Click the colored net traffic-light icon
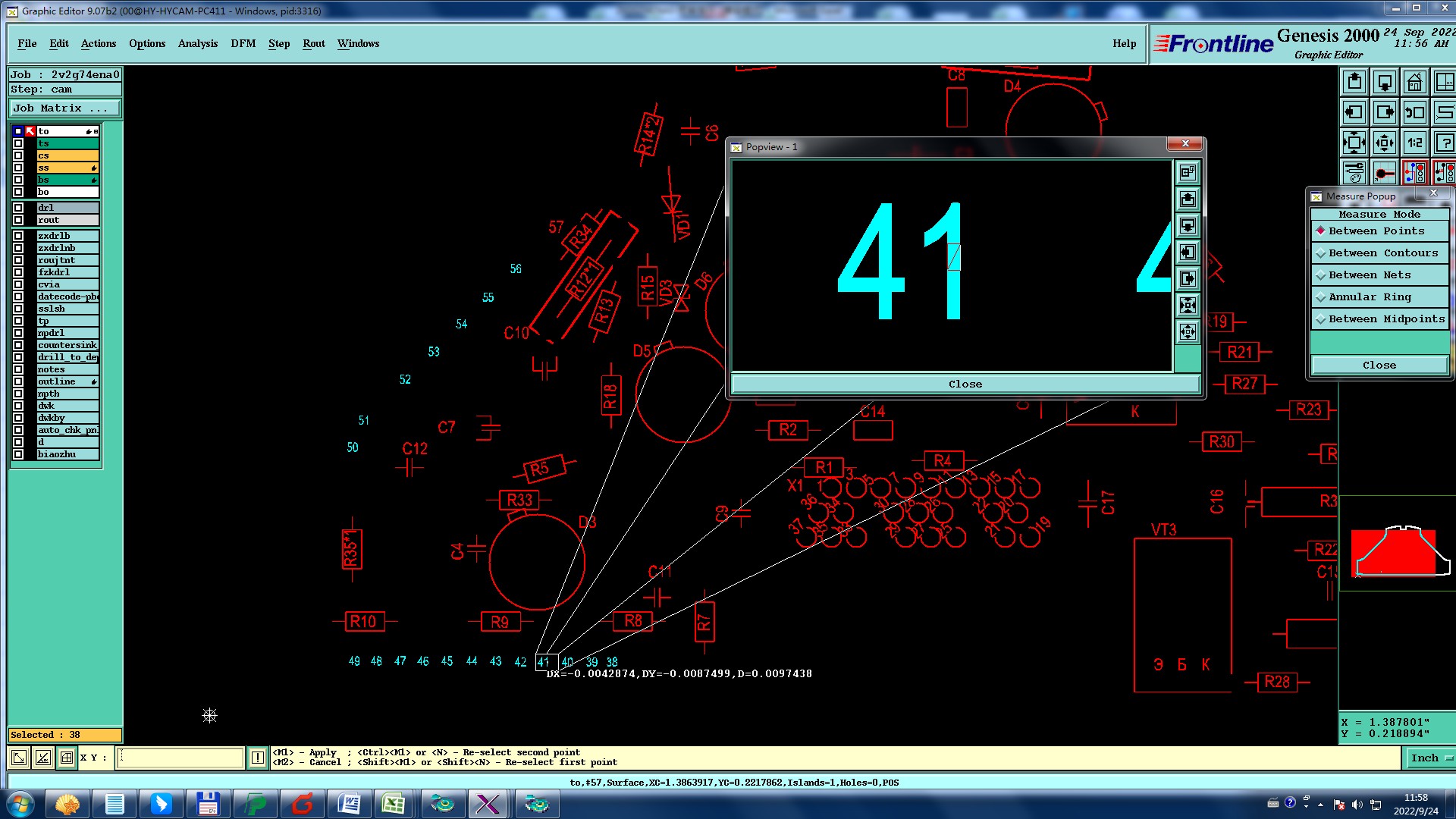This screenshot has width=1456, height=819. [1415, 173]
